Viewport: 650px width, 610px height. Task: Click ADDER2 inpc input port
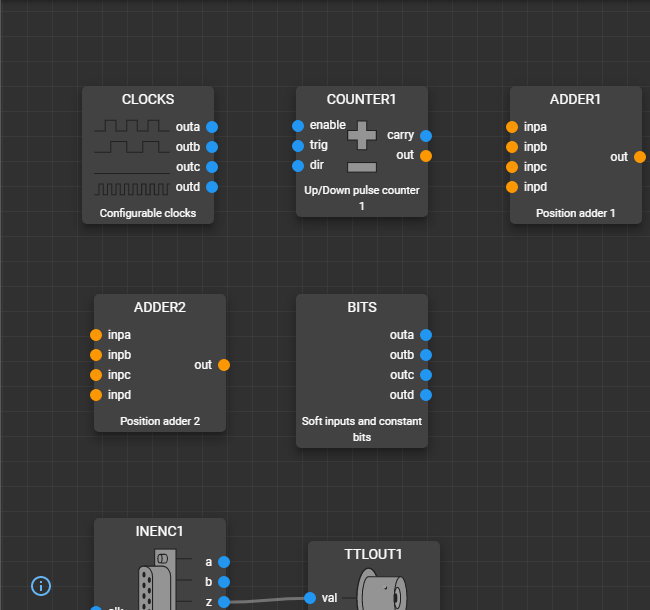(96, 375)
